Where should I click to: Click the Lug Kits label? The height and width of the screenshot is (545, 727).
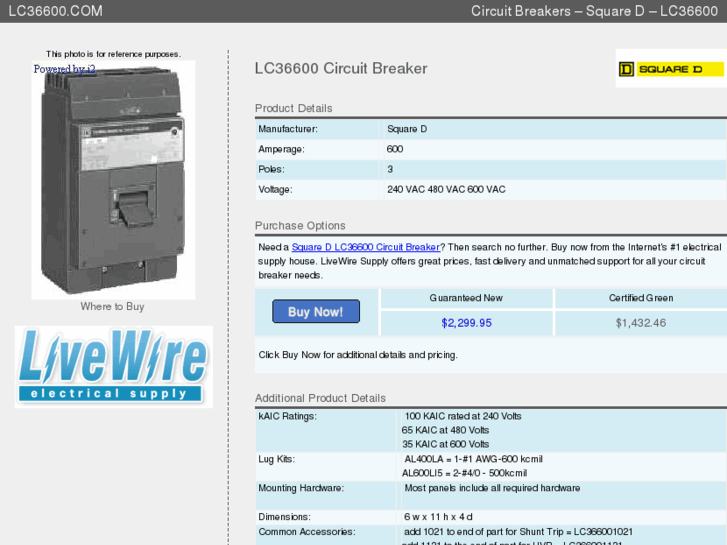click(276, 459)
